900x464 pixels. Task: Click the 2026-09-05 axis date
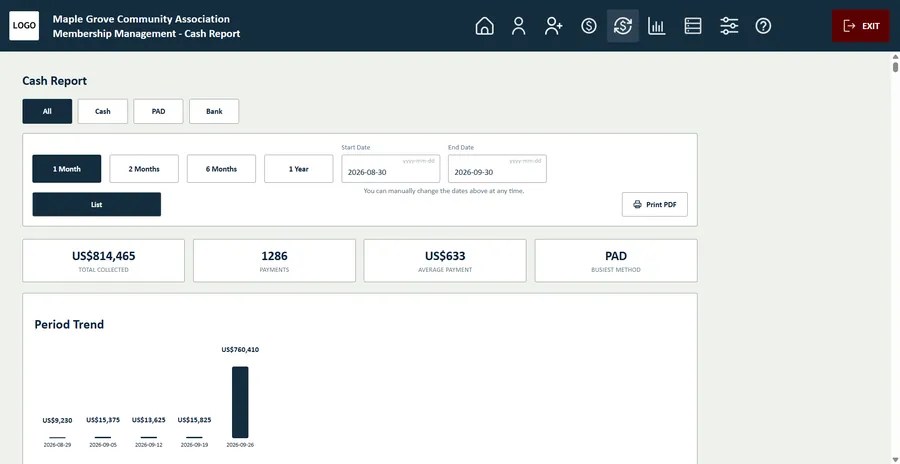pos(103,445)
